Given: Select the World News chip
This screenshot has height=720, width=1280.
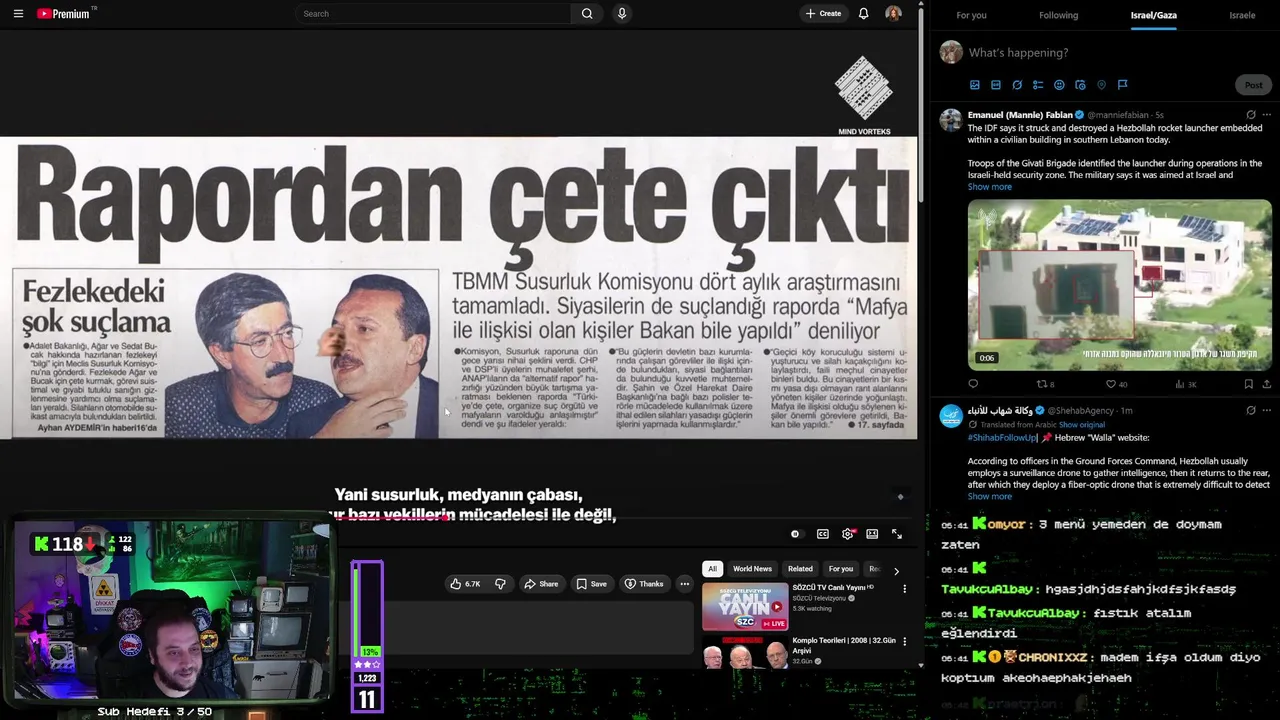Looking at the screenshot, I should (752, 569).
